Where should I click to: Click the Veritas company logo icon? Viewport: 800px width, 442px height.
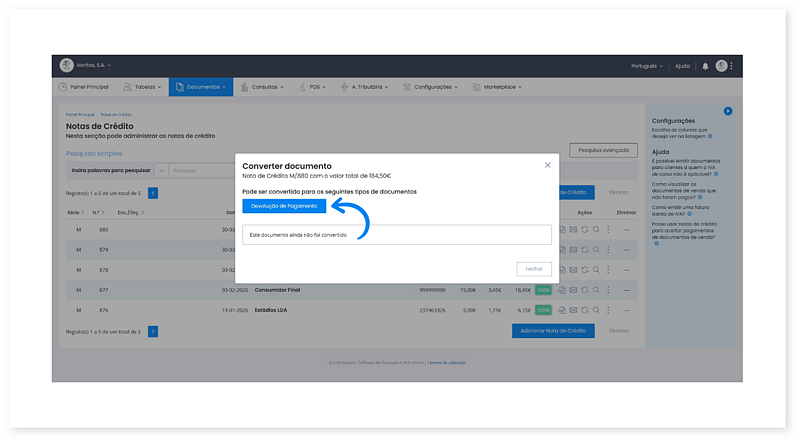[67, 66]
